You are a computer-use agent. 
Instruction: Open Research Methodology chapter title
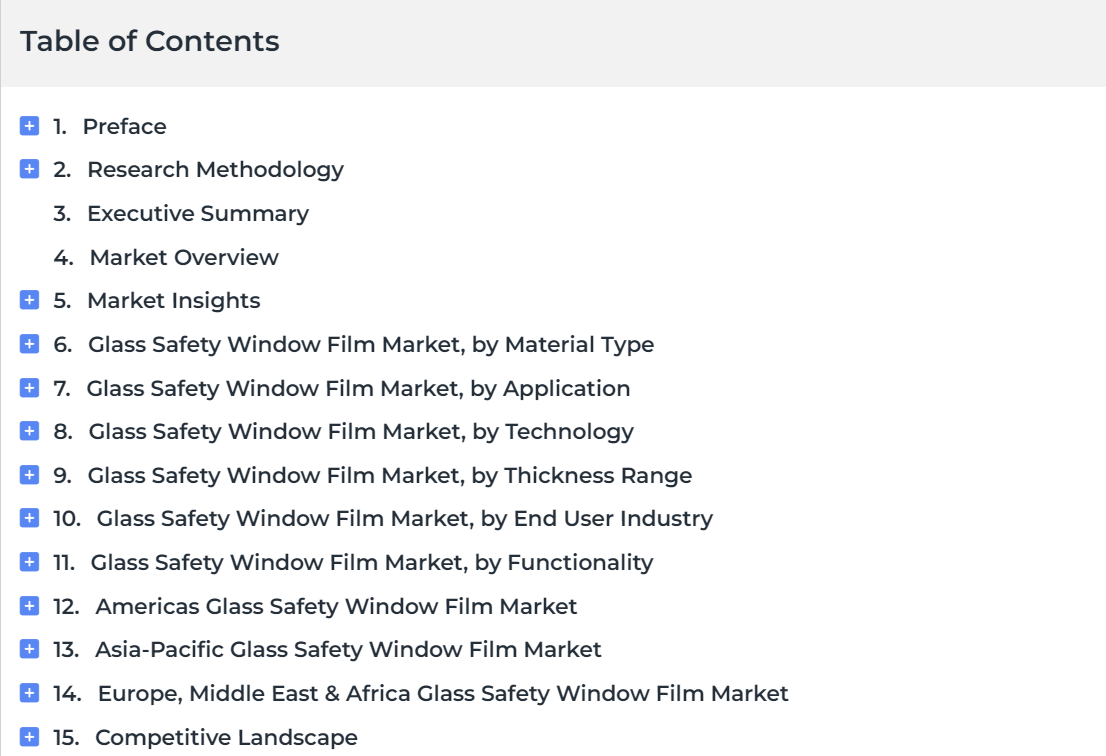pyautogui.click(x=215, y=170)
